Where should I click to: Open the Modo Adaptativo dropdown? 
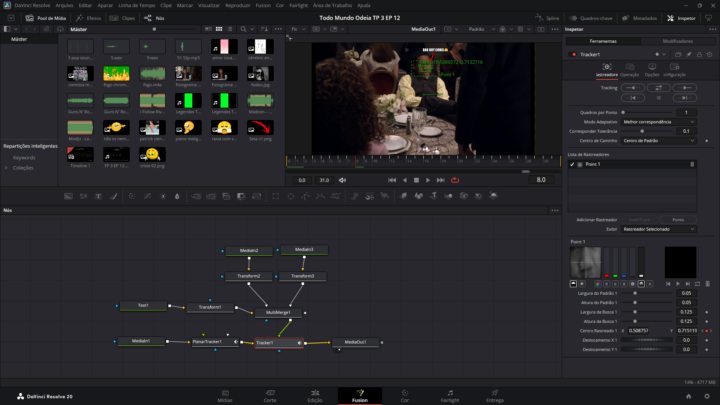[658, 121]
